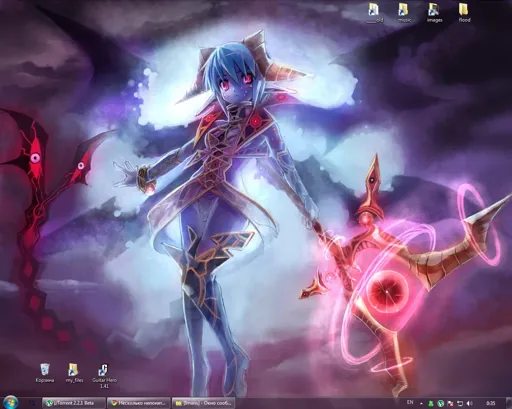Image resolution: width=512 pixels, height=409 pixels.
Task: Click the µTorrent system tray icon
Action: click(x=441, y=403)
